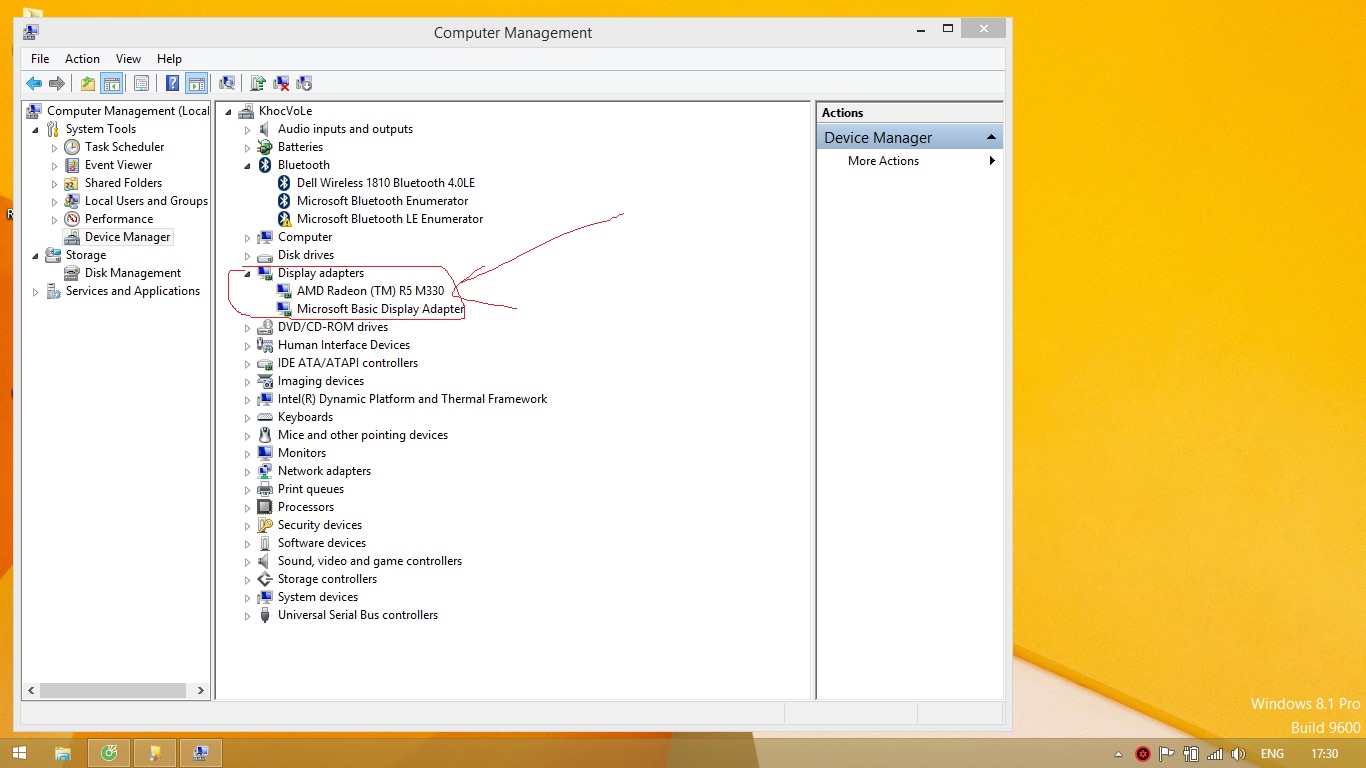Select AMD Radeon (TM) R5 M330 device
1366x768 pixels.
pos(370,291)
